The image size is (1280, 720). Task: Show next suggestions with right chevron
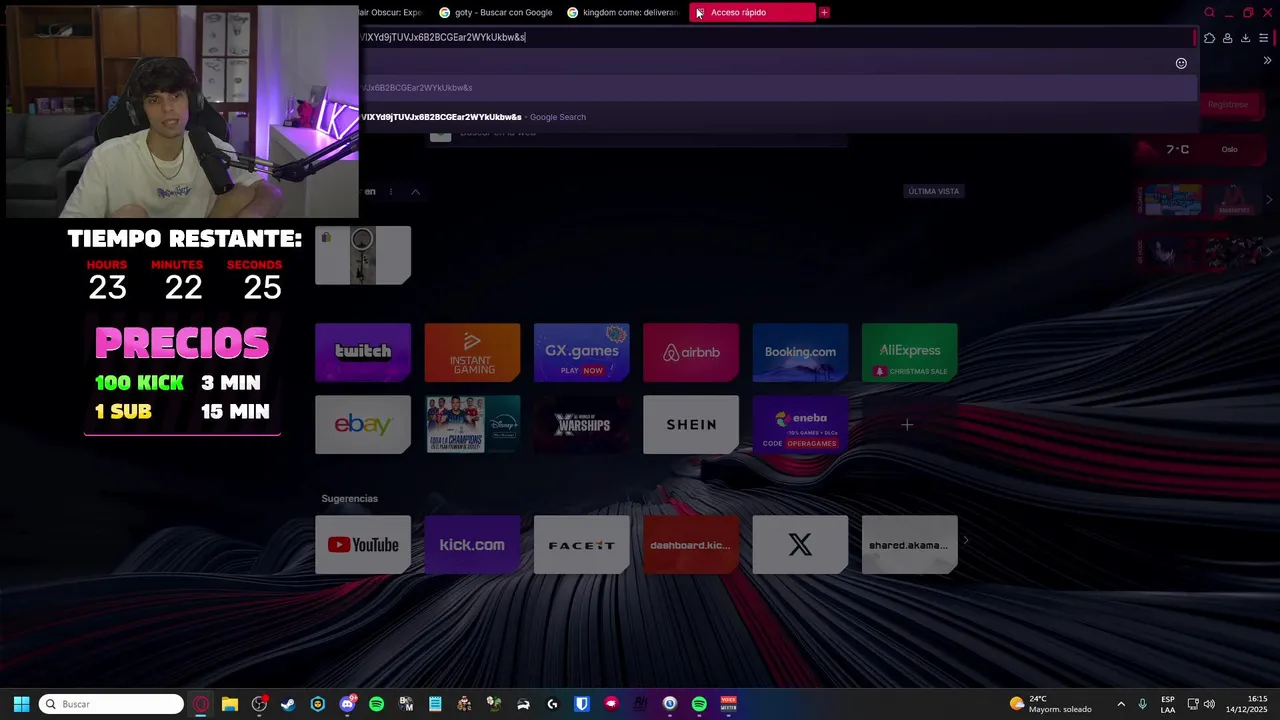click(966, 541)
